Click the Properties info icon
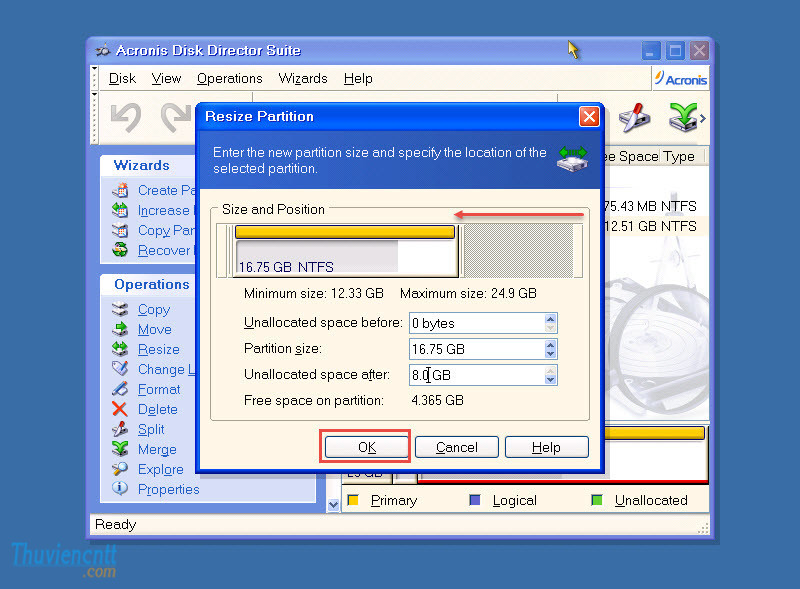Image resolution: width=800 pixels, height=589 pixels. [x=120, y=488]
